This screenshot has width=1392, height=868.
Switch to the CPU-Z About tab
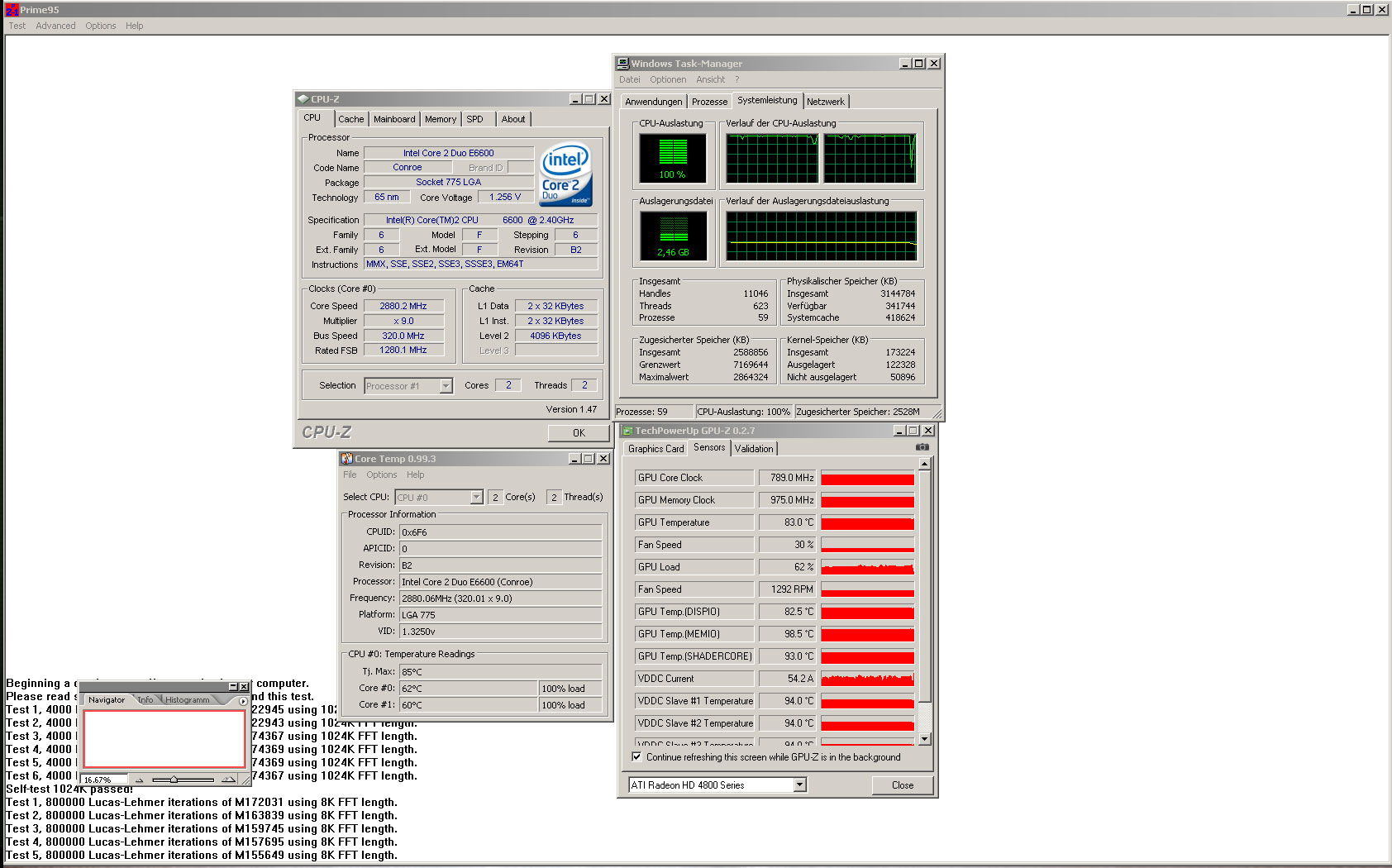click(513, 119)
